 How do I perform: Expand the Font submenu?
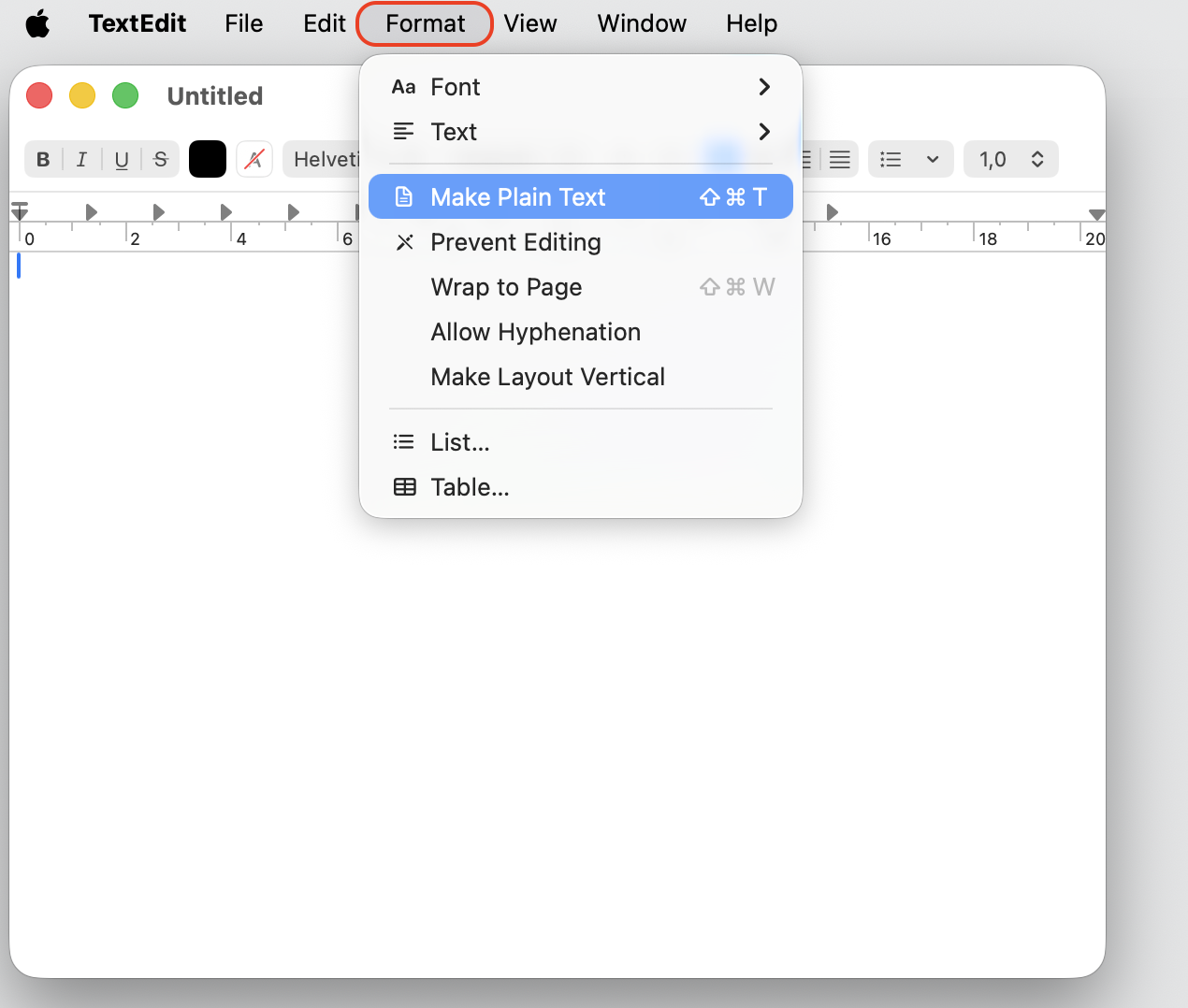pos(581,87)
